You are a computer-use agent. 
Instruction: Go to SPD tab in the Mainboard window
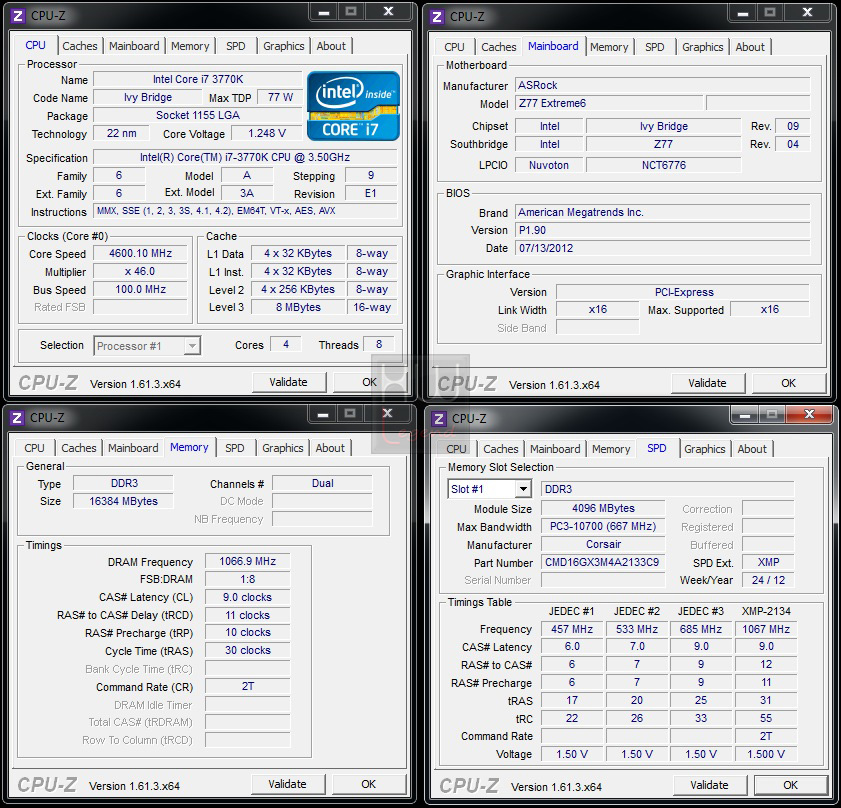654,47
